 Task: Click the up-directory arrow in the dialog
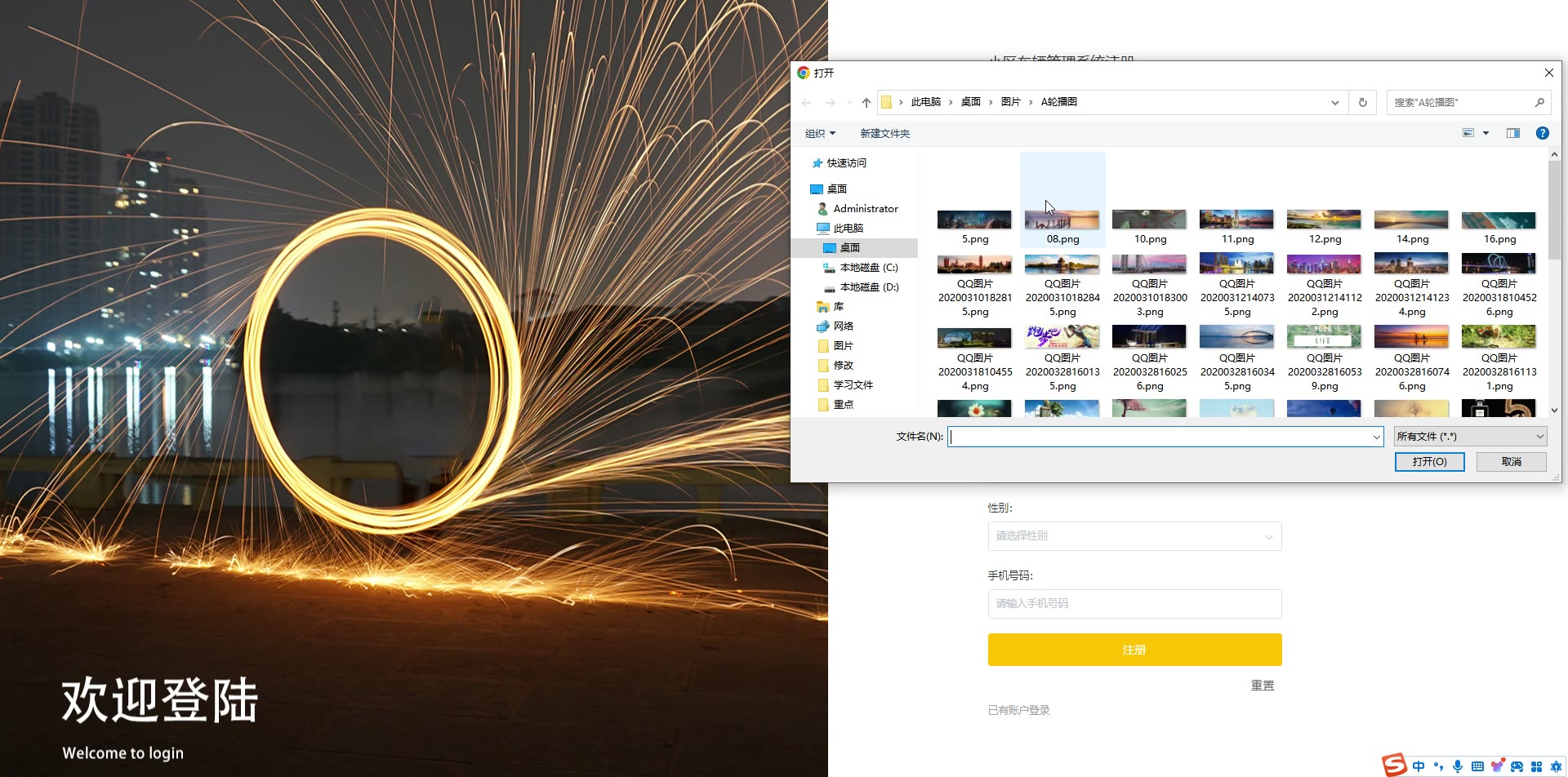click(866, 103)
